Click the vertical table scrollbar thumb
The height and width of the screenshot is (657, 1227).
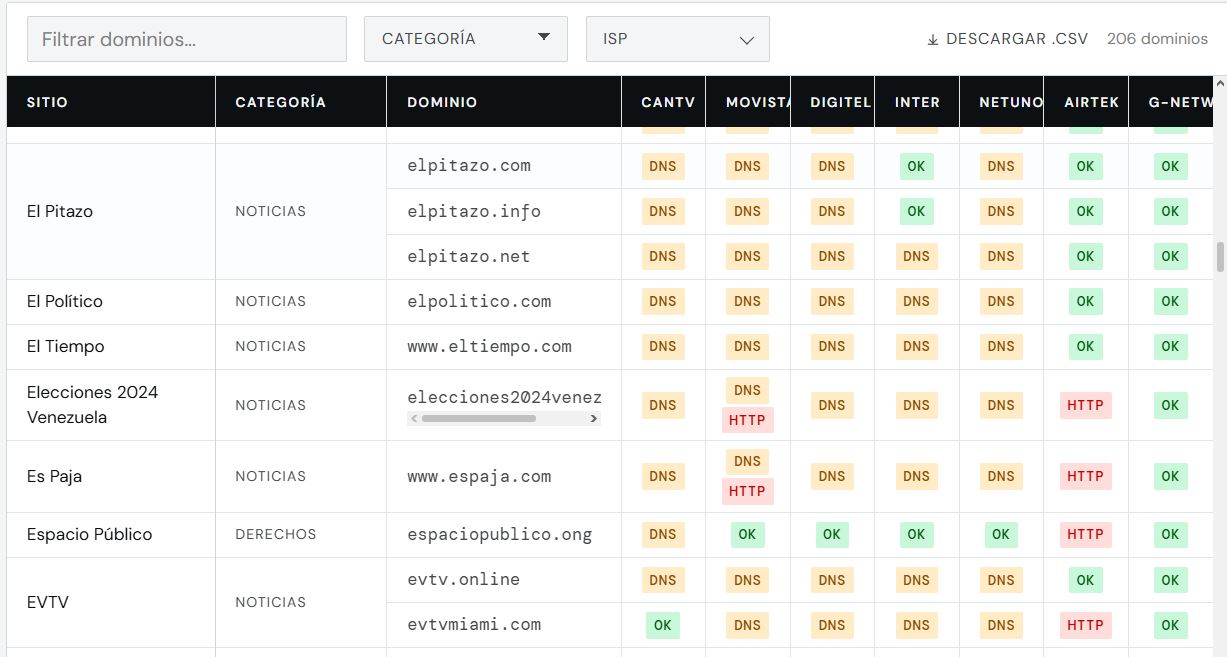click(1220, 257)
